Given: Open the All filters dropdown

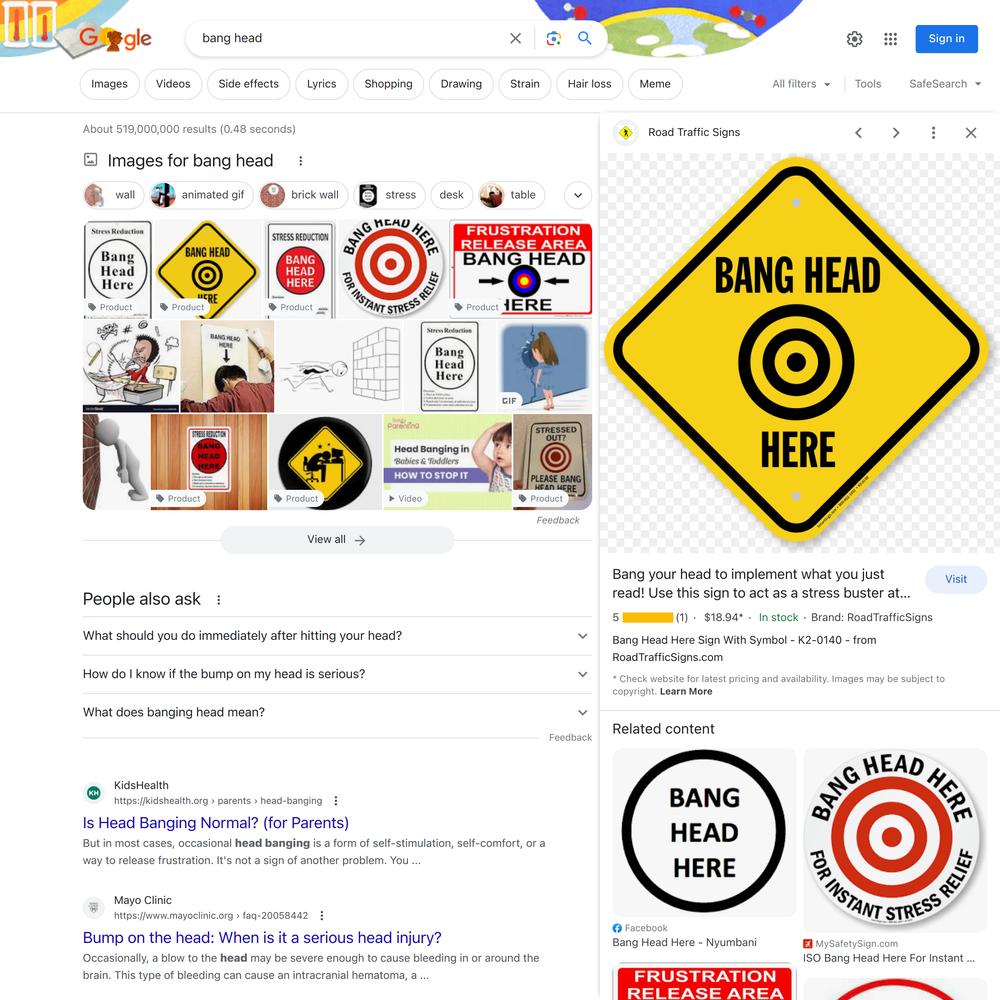Looking at the screenshot, I should pos(801,84).
